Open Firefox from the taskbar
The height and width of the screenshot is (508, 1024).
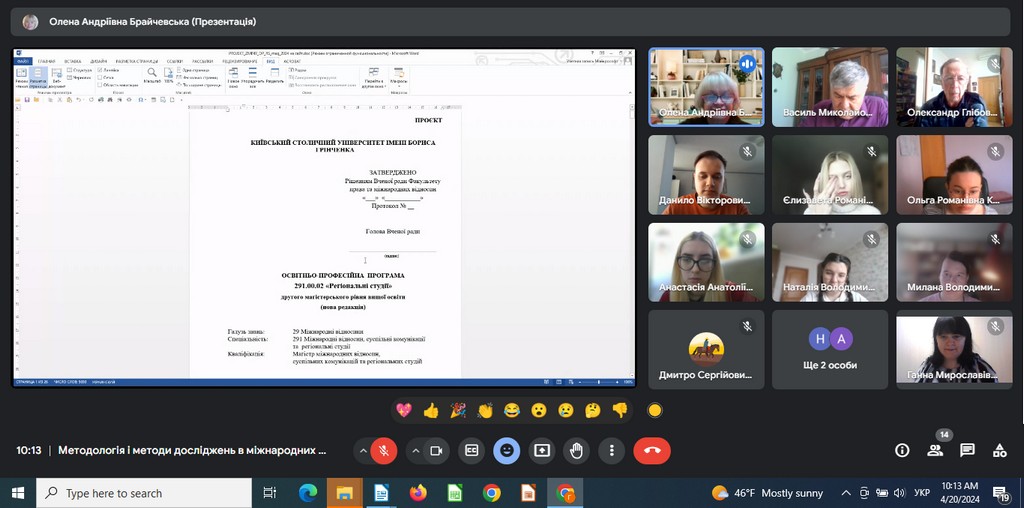(x=417, y=493)
